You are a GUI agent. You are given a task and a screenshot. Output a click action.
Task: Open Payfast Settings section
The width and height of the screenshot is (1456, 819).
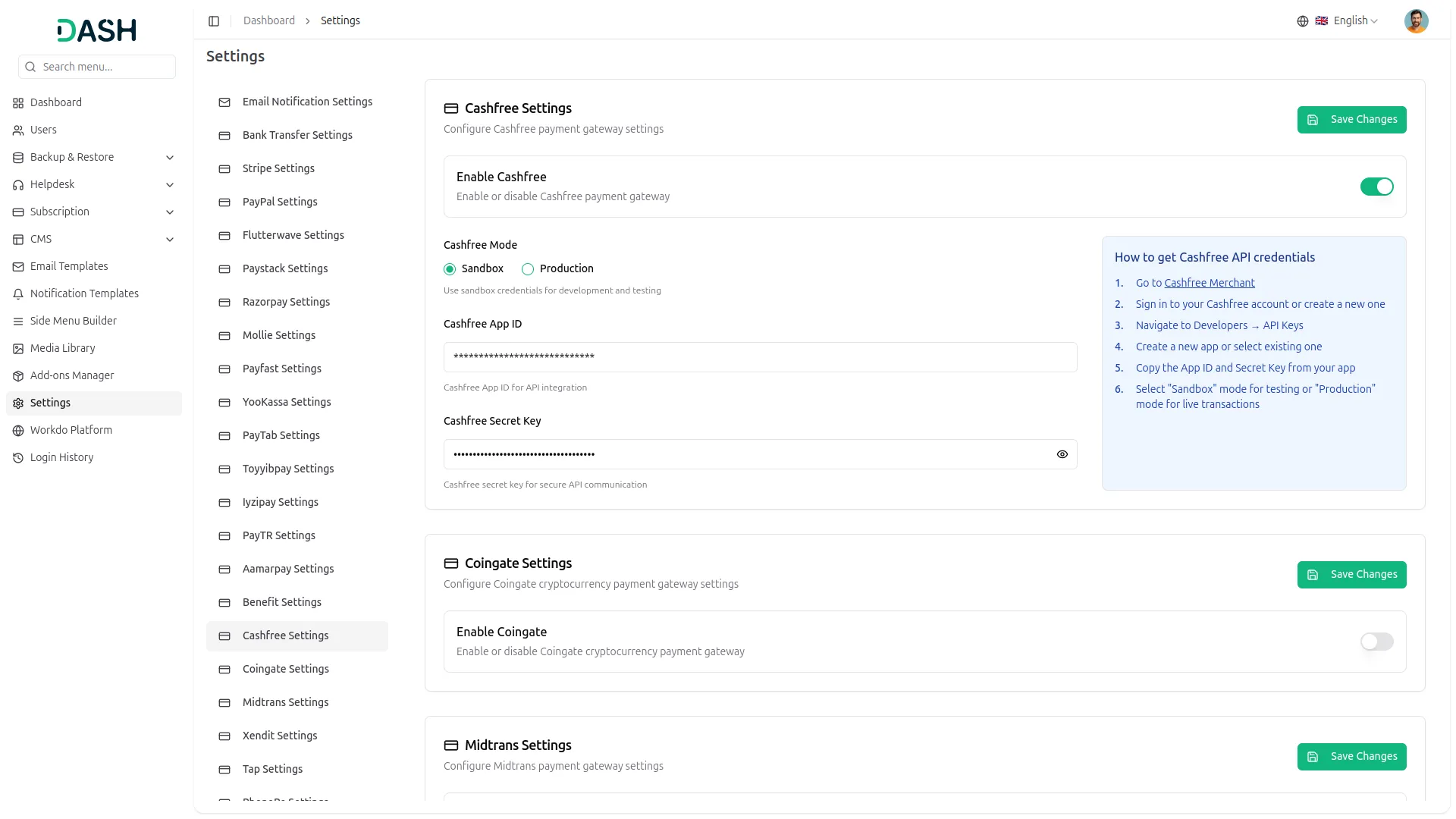(297, 369)
